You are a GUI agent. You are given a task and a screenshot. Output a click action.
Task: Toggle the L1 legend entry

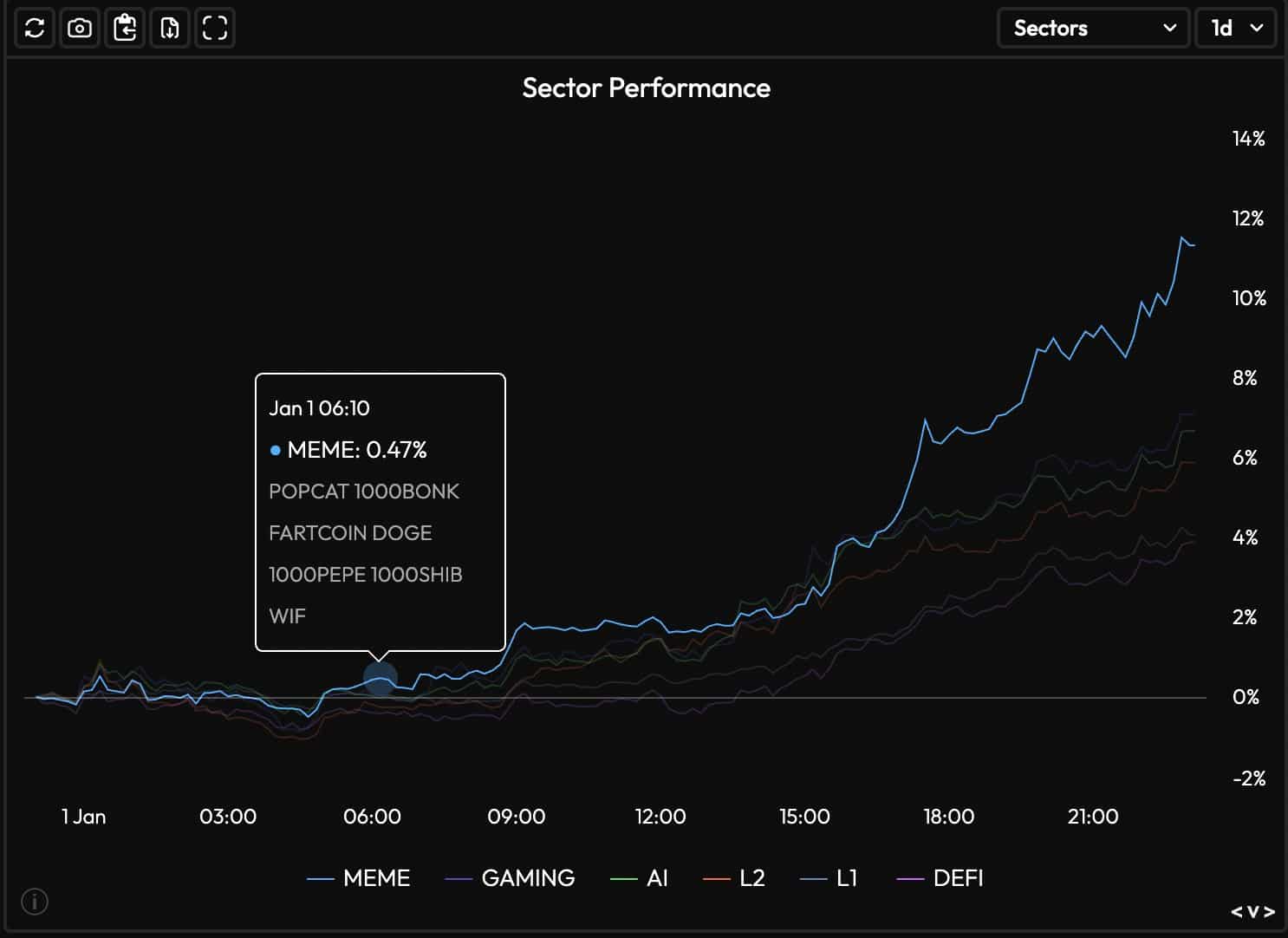coord(829,878)
